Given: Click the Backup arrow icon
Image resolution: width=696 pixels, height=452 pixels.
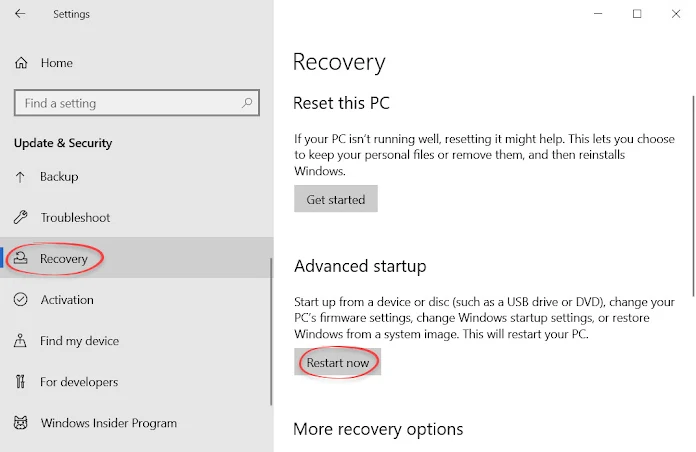Looking at the screenshot, I should pos(21,177).
